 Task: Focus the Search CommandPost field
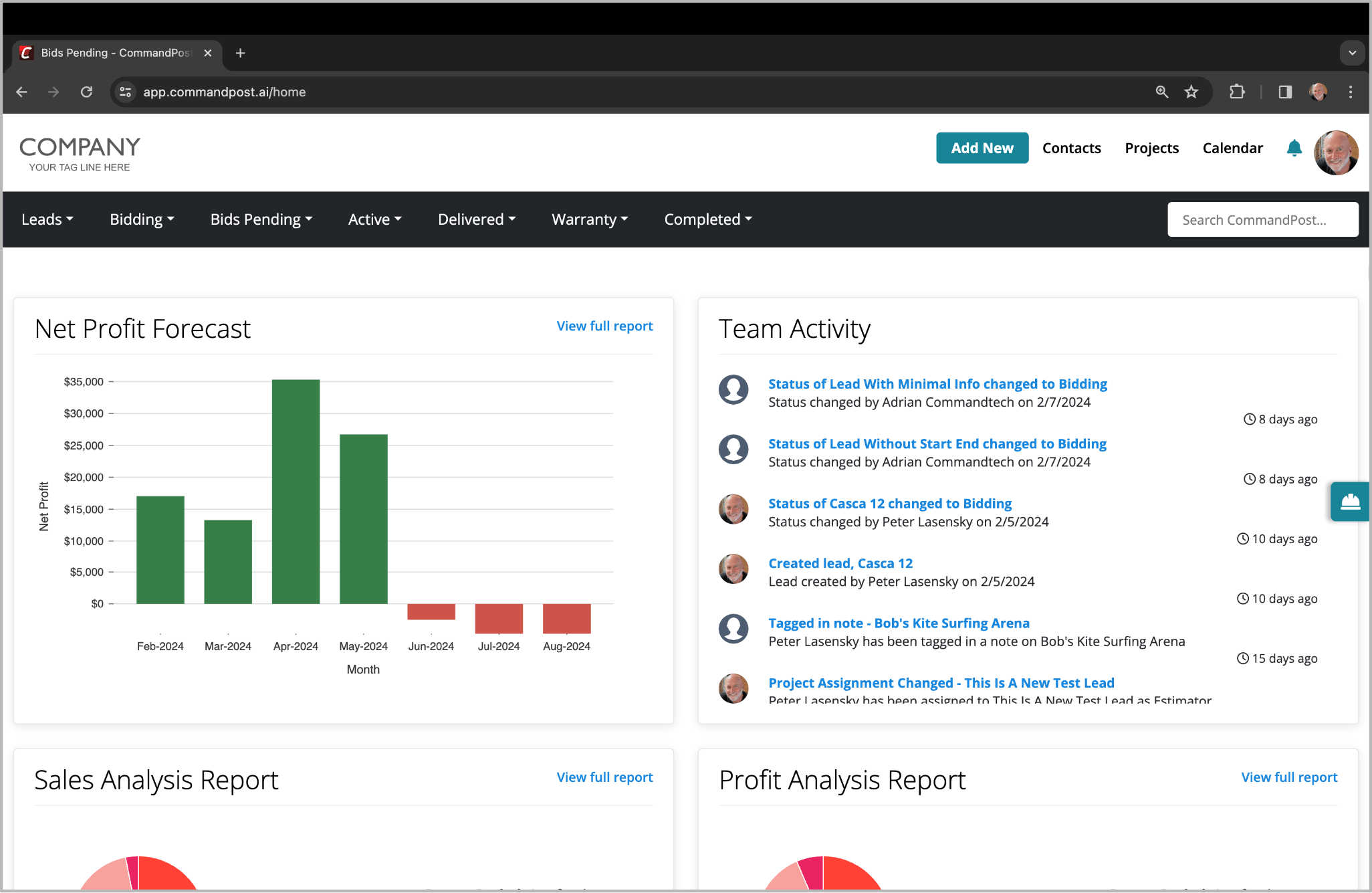[x=1262, y=219]
